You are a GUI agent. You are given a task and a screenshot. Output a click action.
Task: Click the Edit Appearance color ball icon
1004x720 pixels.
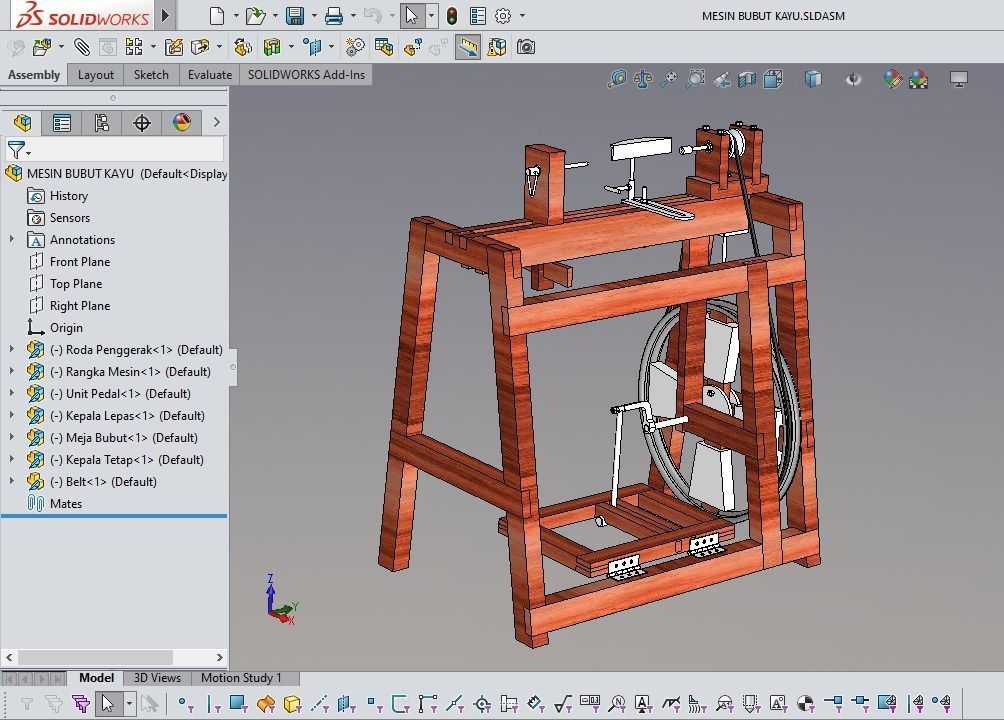point(893,79)
